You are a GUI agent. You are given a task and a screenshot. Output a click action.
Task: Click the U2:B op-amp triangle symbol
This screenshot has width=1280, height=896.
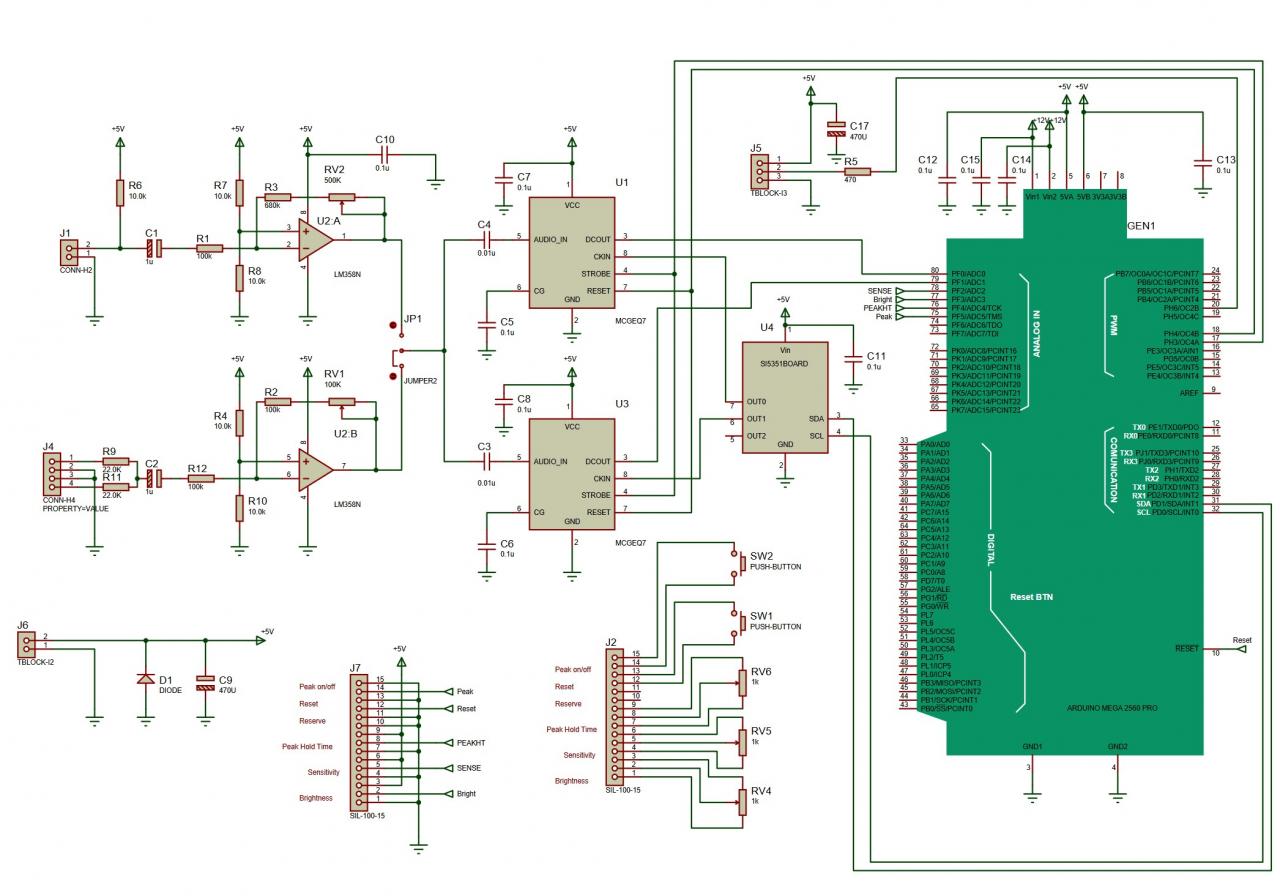[317, 468]
